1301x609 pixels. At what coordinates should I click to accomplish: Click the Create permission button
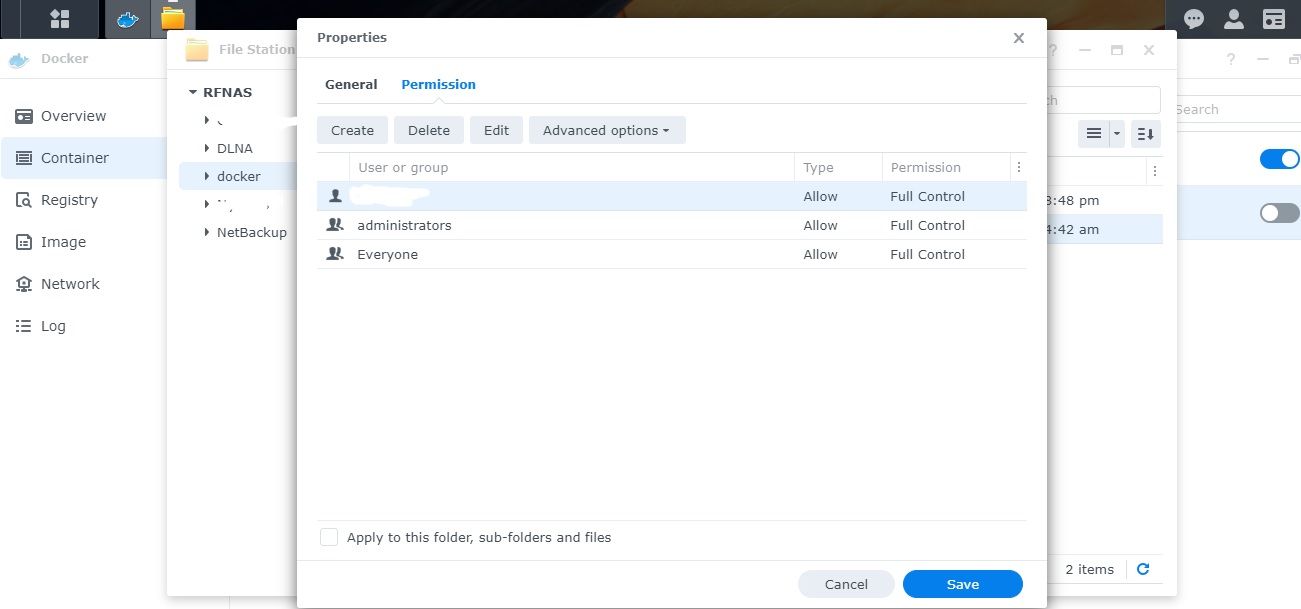[x=352, y=130]
